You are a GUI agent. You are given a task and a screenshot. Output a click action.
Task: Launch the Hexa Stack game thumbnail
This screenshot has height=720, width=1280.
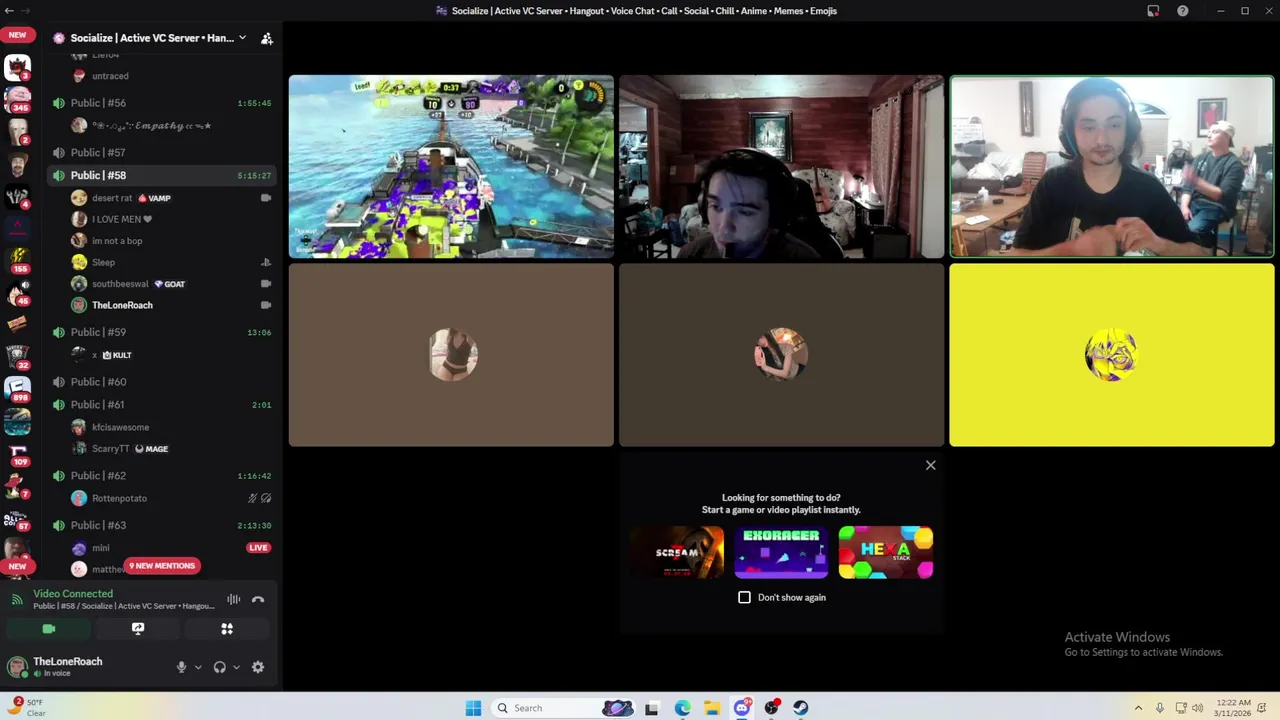886,553
